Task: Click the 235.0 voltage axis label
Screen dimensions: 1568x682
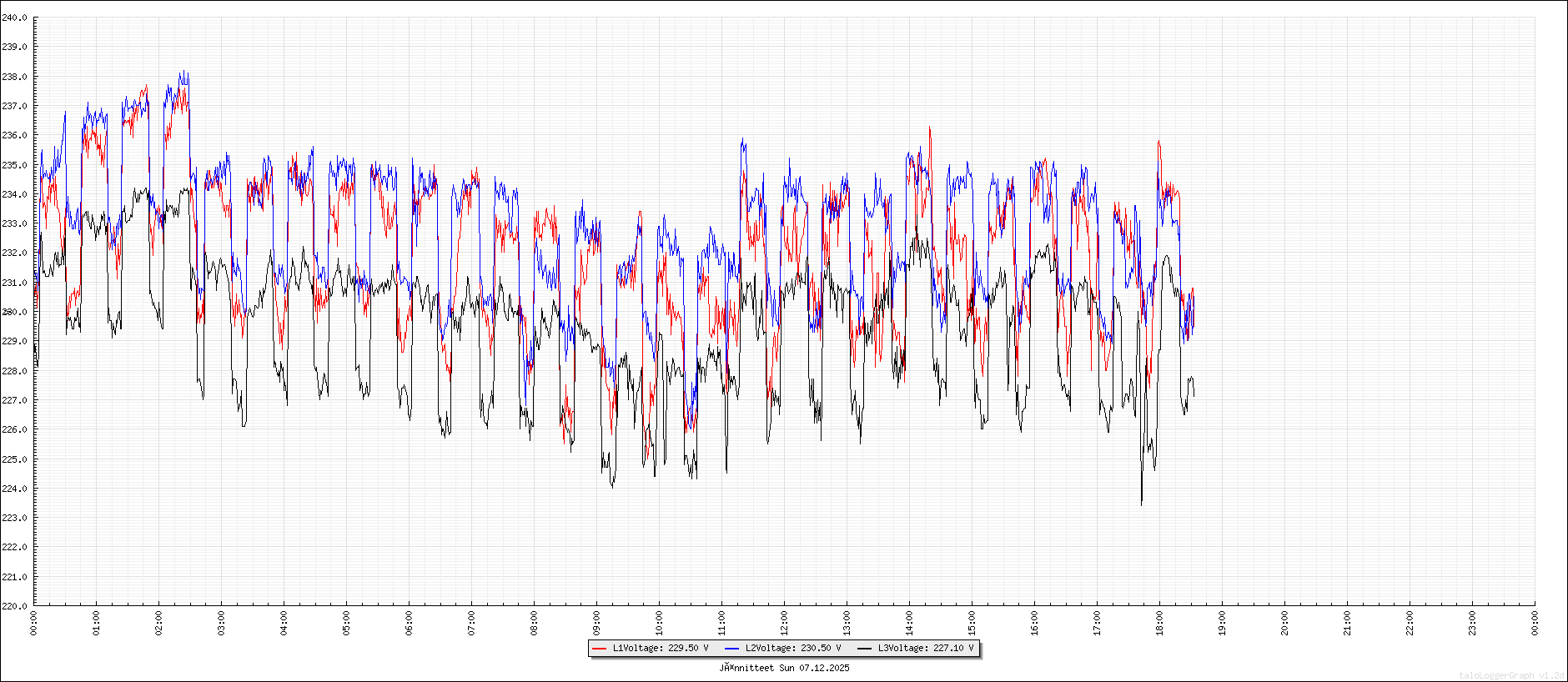Action: [14, 165]
